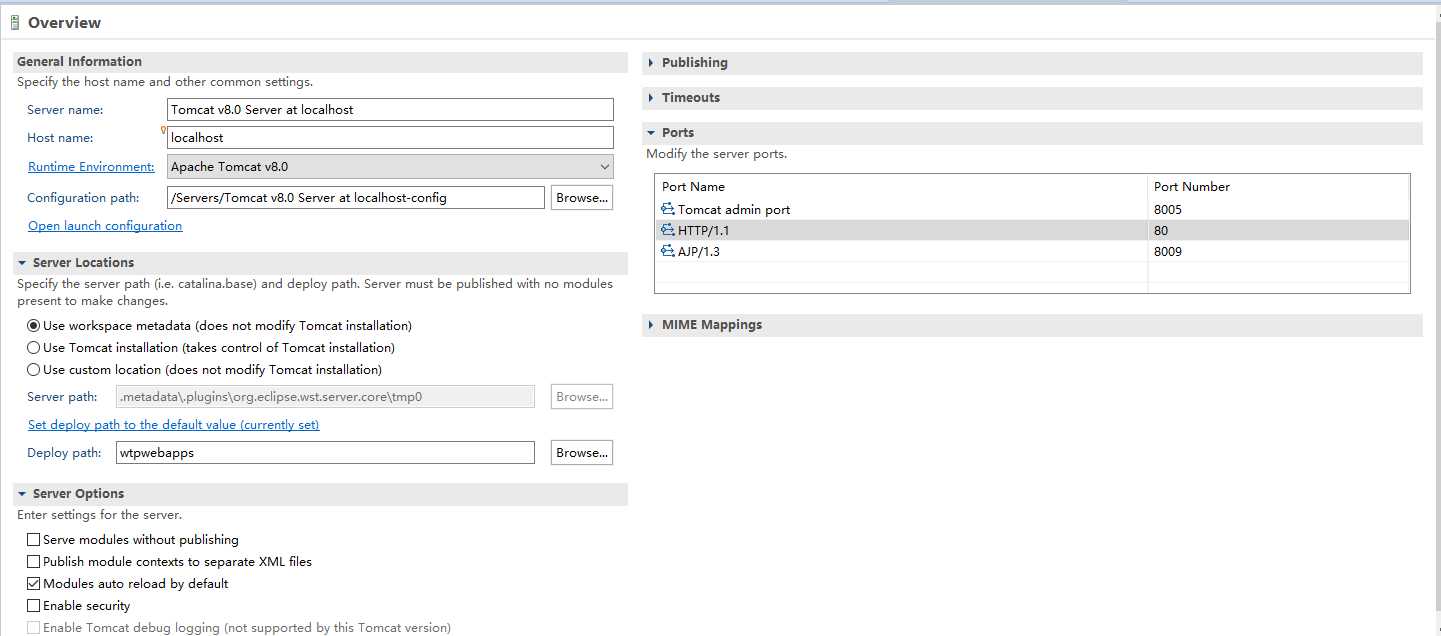Select Use Tomcat installation option

(34, 347)
